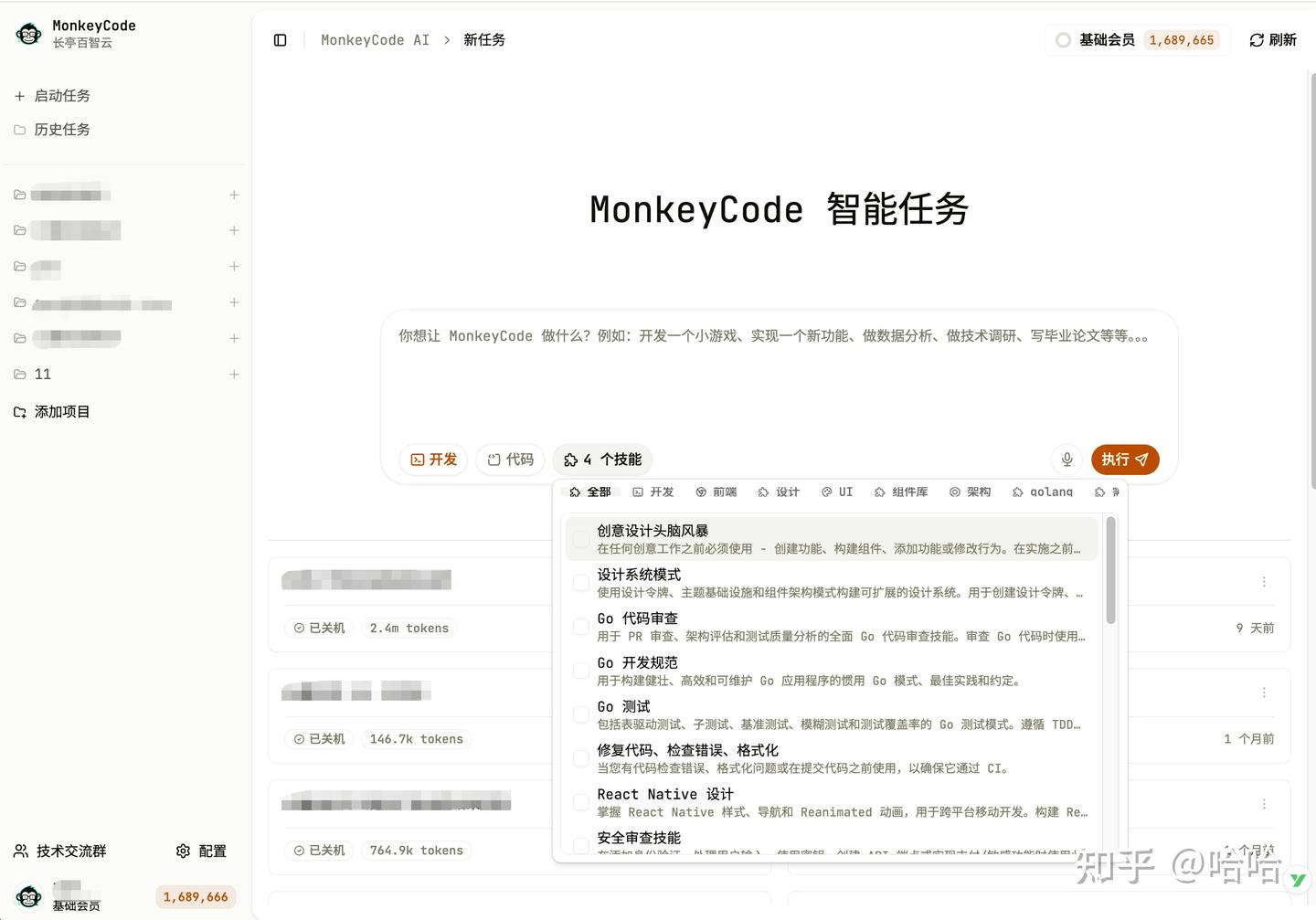Check the 安全审查技能 checkbox
1316x920 pixels.
pyautogui.click(x=581, y=845)
